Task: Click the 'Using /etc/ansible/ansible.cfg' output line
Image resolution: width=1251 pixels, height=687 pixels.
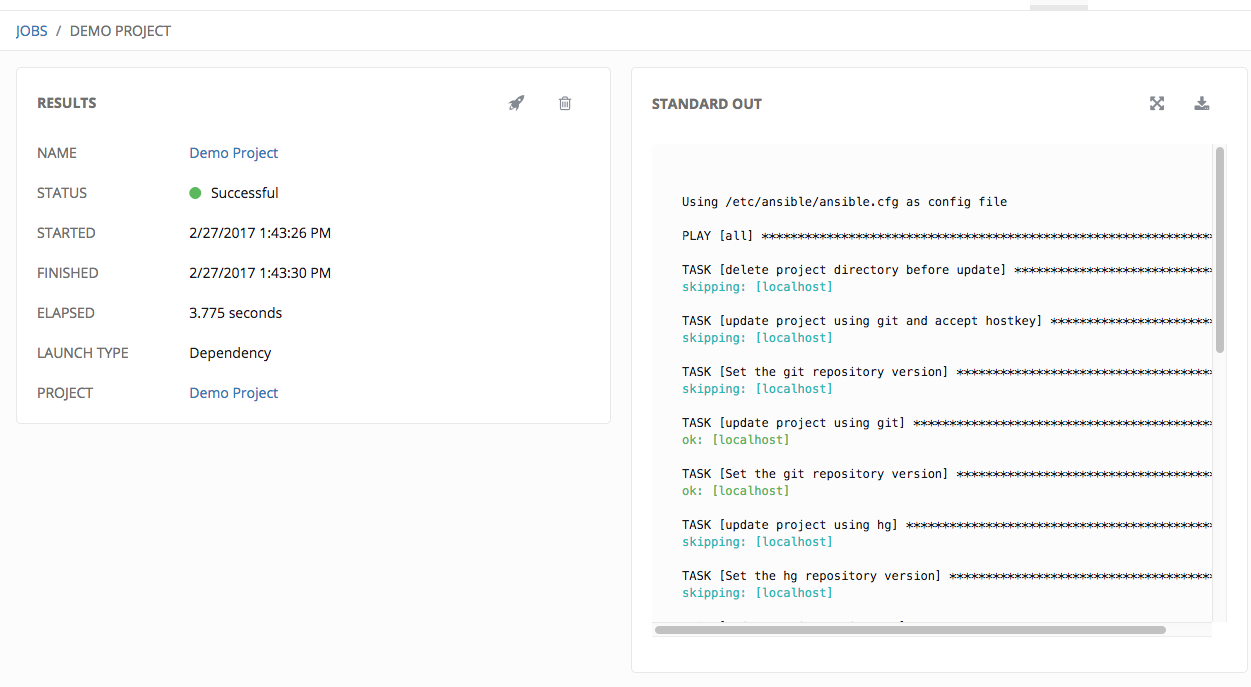Action: point(844,202)
